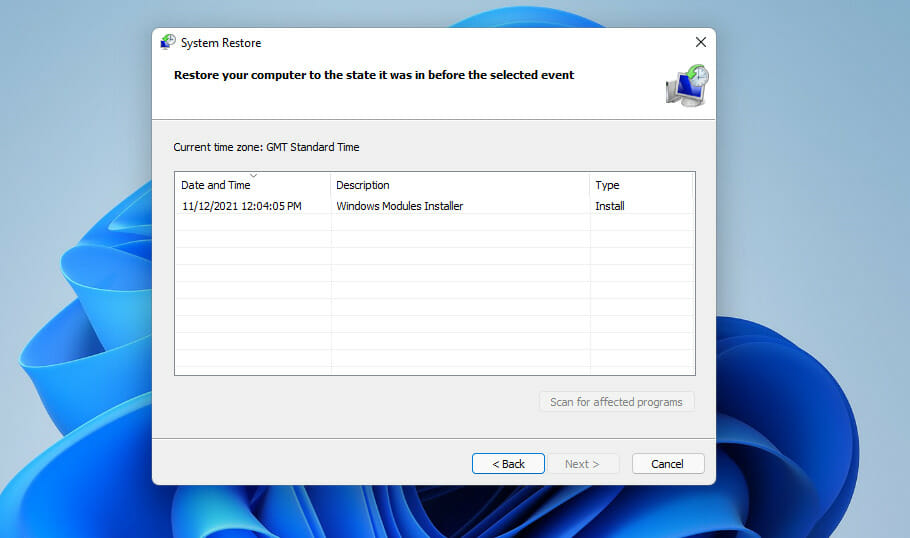Image resolution: width=910 pixels, height=538 pixels.
Task: Close the System Restore dialog
Action: coord(700,42)
